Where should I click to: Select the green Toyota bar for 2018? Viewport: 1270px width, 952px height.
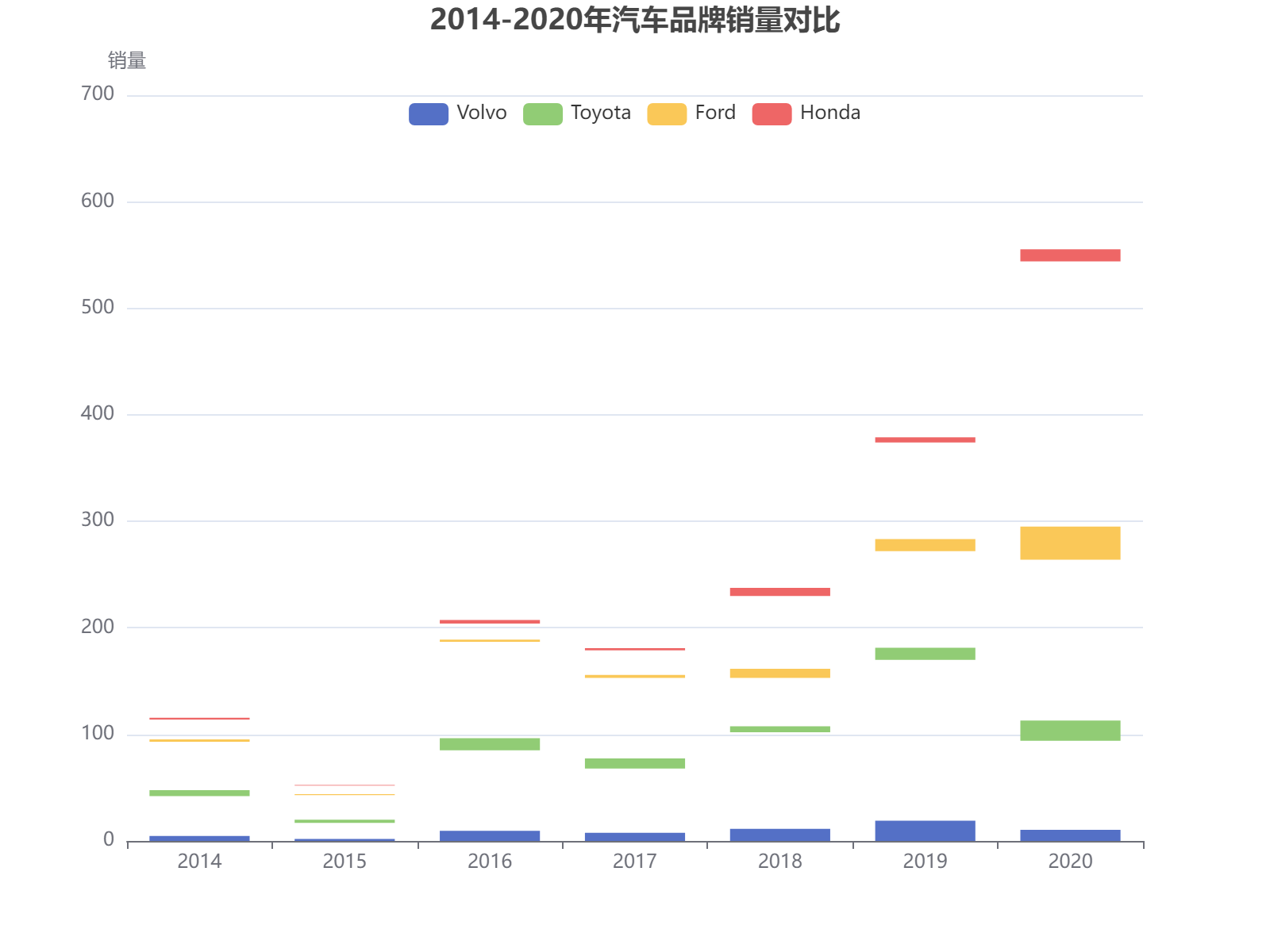[780, 729]
